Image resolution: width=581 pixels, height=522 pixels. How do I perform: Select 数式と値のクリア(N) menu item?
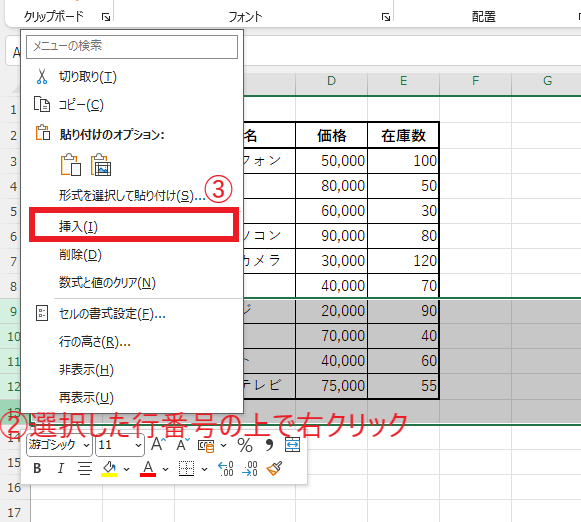132,283
